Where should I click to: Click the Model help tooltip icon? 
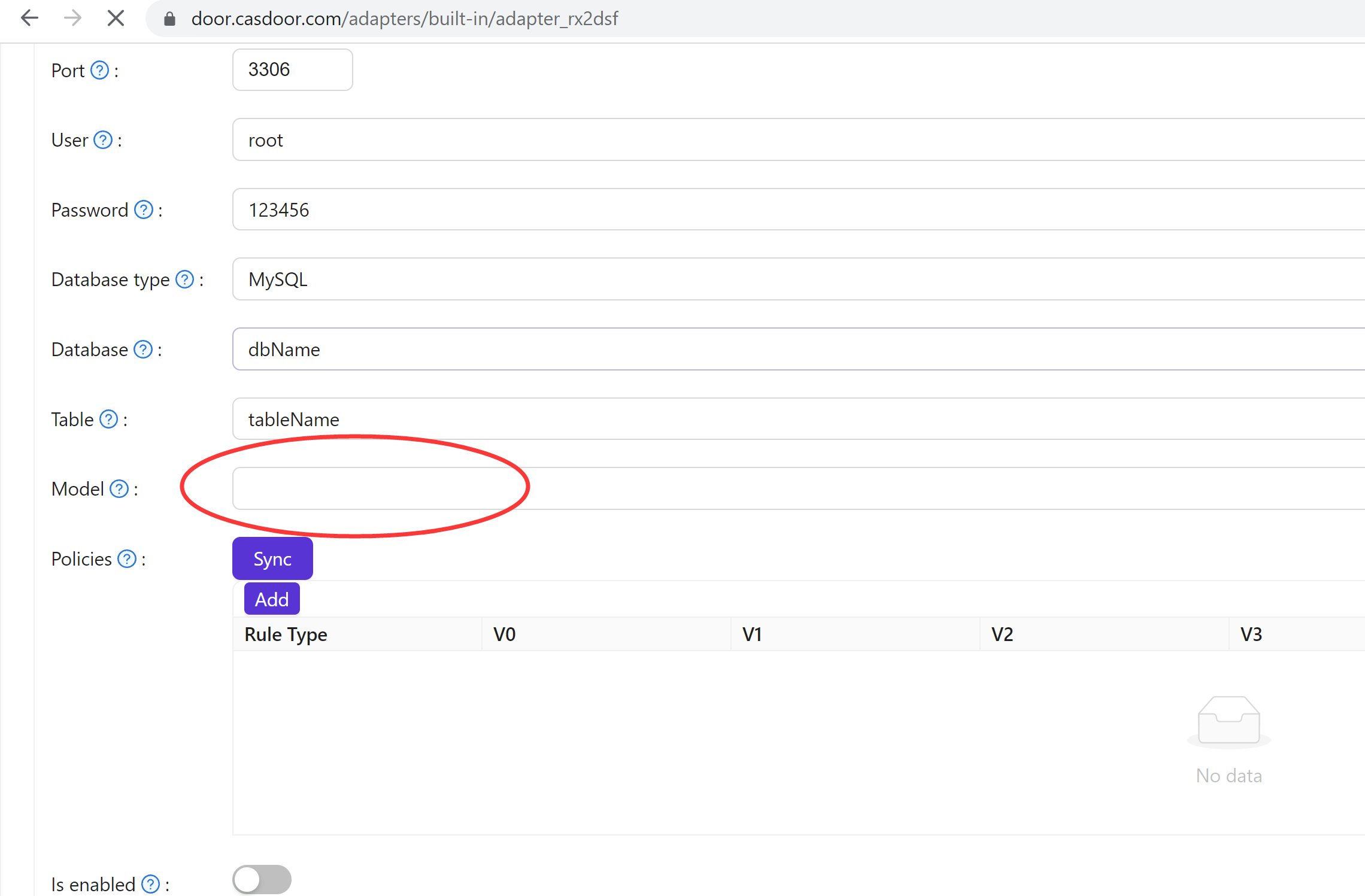point(119,489)
